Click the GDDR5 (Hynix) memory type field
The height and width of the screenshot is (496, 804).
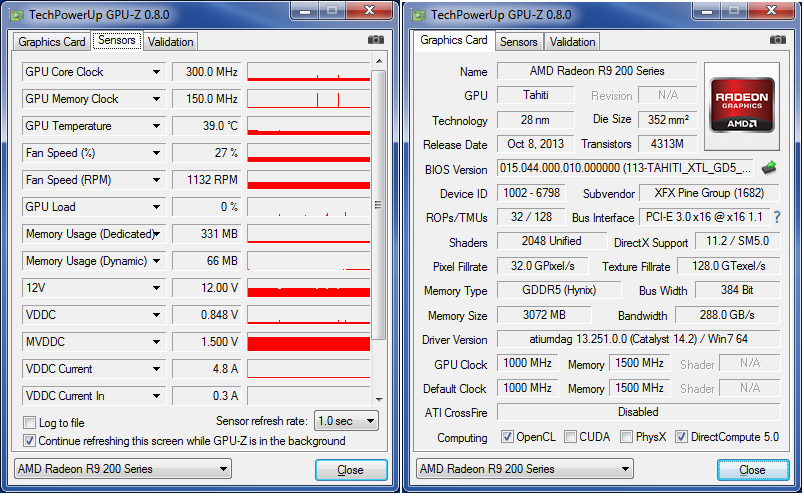click(559, 290)
